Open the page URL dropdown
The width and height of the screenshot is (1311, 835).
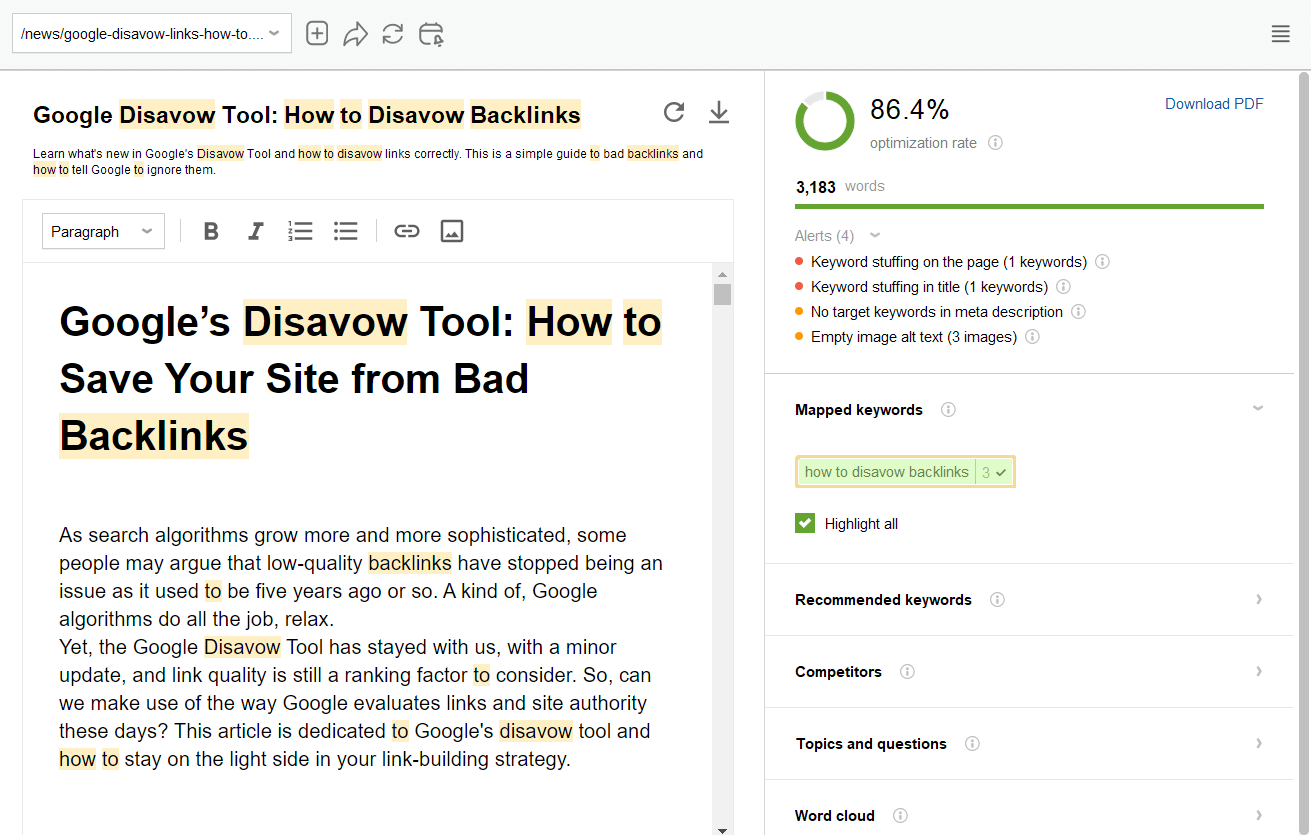point(152,34)
